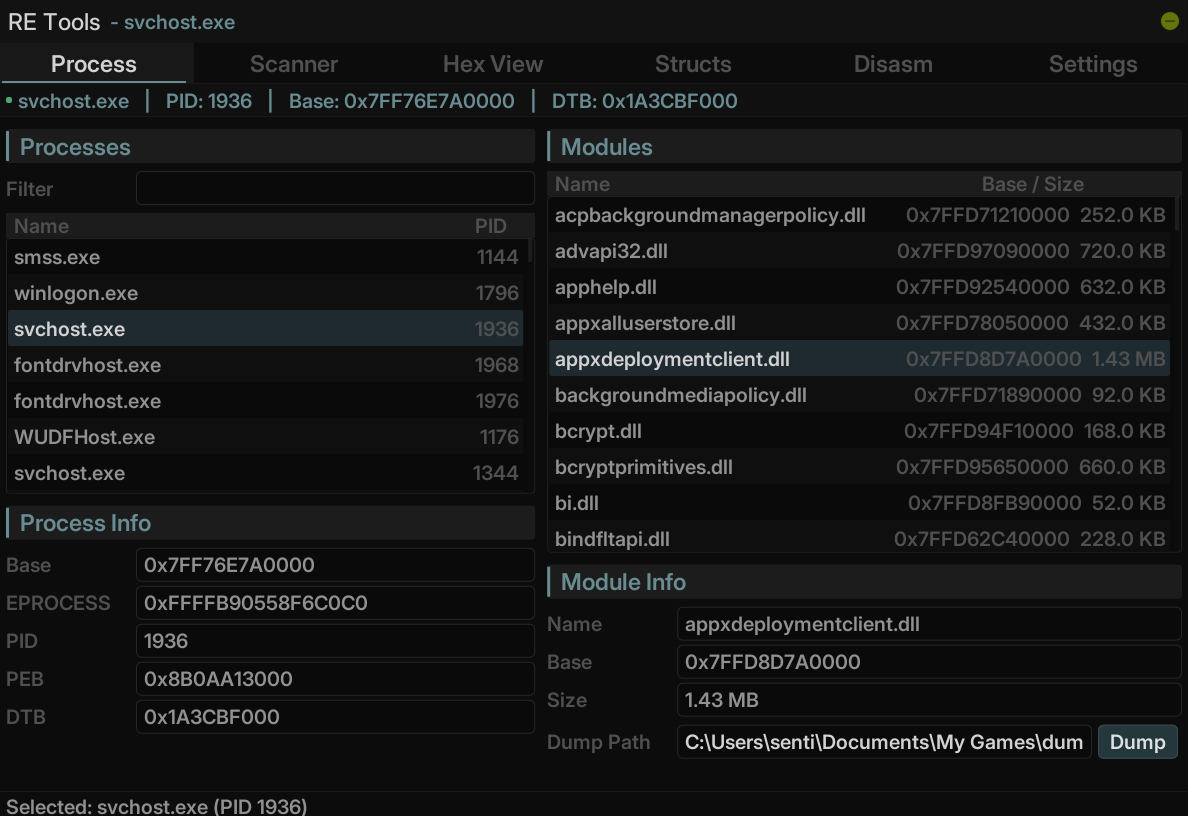This screenshot has height=816, width=1188.
Task: Click the Dump Path input field
Action: click(x=884, y=742)
